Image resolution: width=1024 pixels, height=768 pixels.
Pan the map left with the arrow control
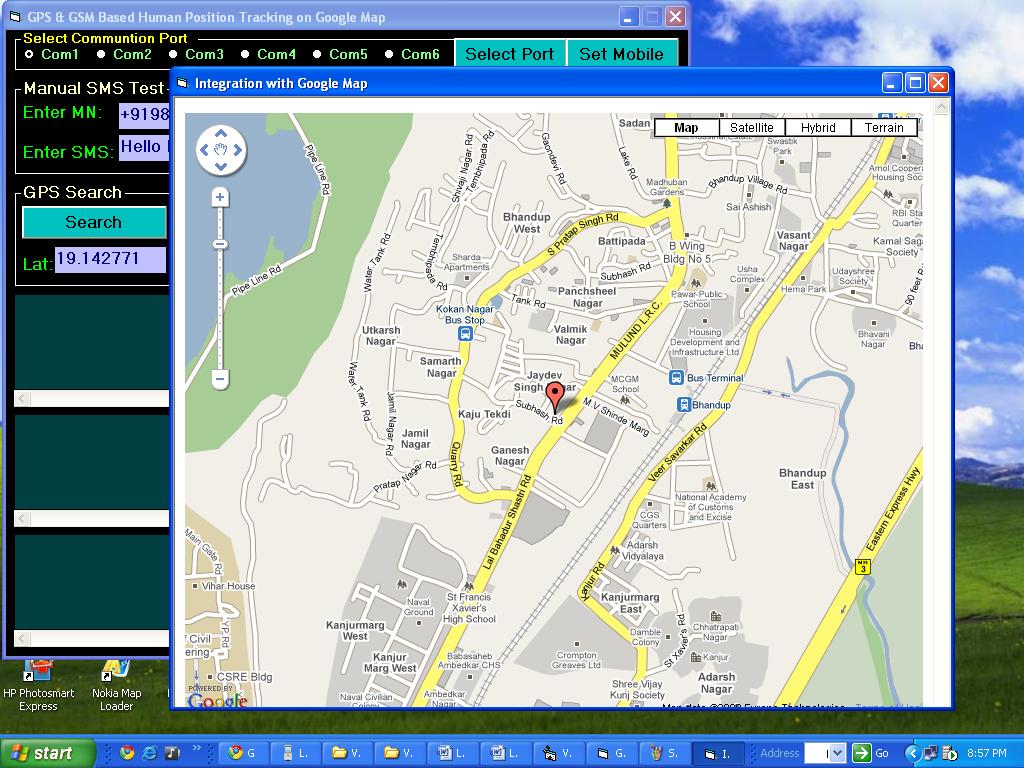(204, 150)
